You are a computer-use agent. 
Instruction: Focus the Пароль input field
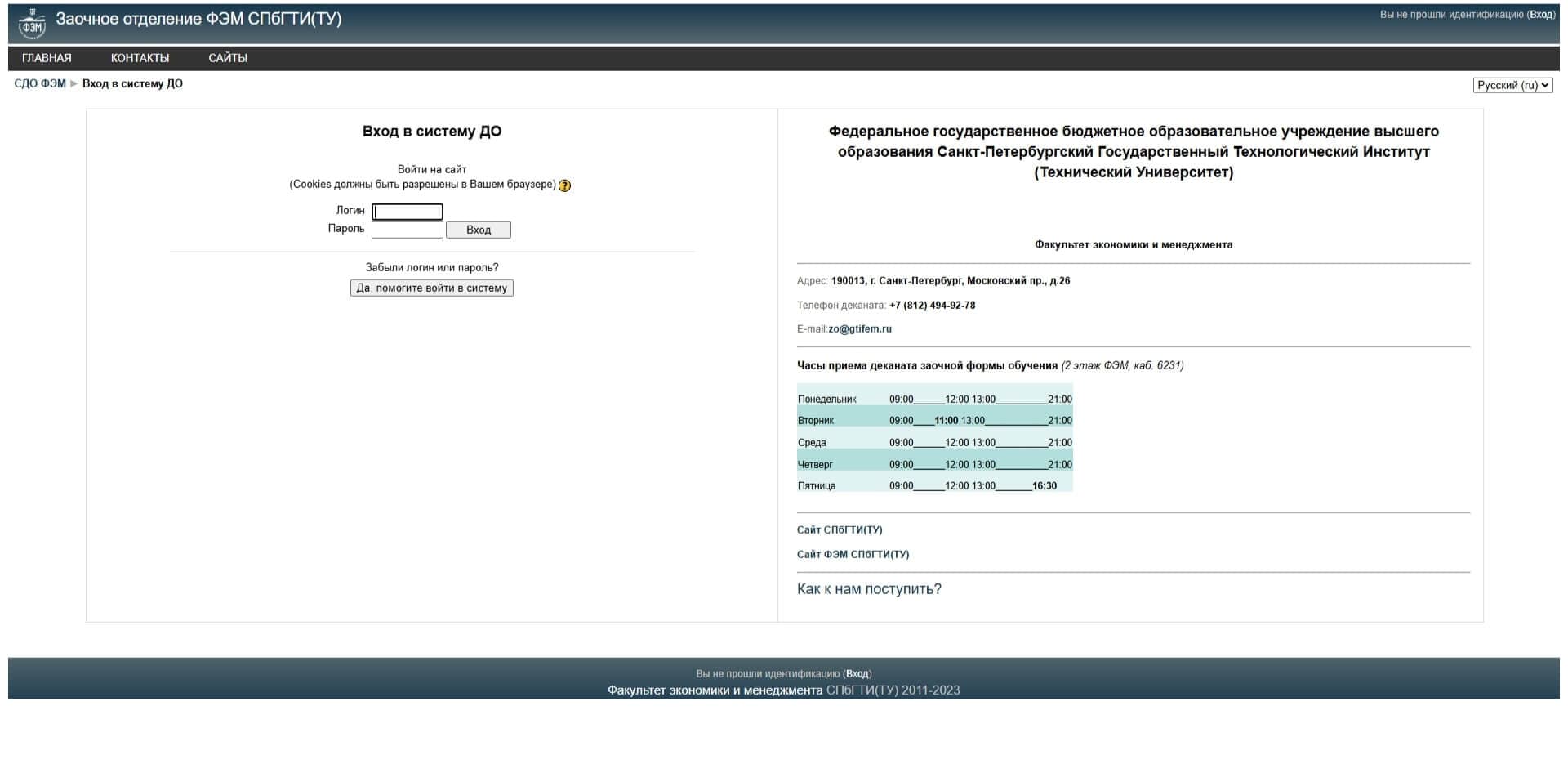point(408,230)
